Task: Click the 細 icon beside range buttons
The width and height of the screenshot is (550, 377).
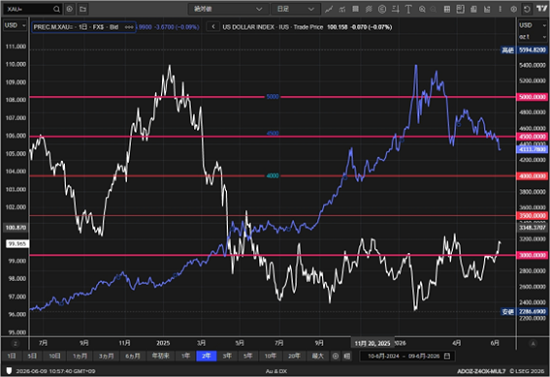Action: click(347, 356)
